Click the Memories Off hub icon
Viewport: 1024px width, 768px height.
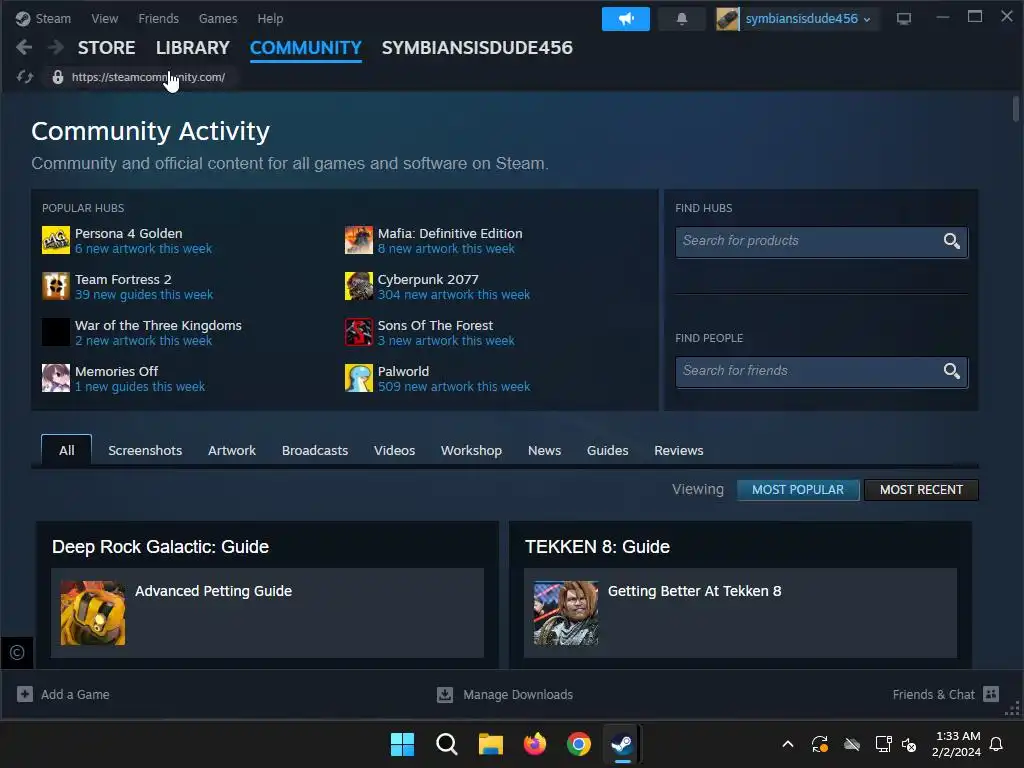click(56, 378)
